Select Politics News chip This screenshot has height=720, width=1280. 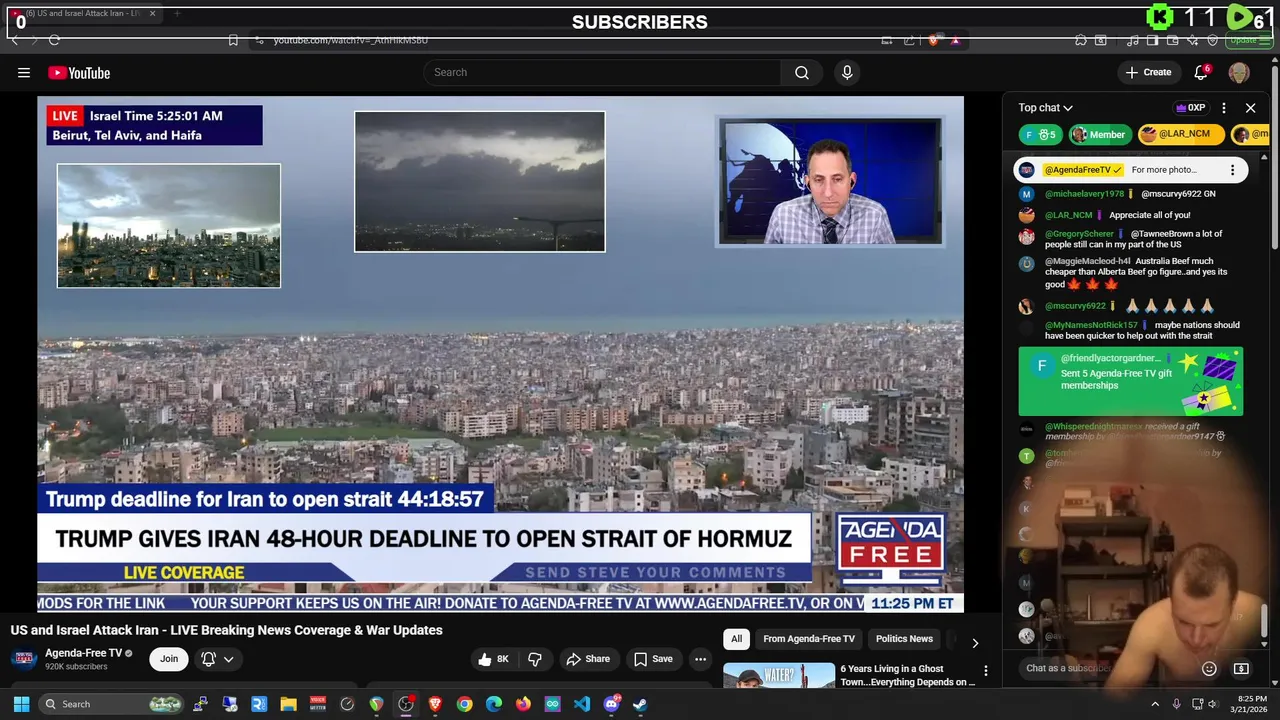point(904,639)
